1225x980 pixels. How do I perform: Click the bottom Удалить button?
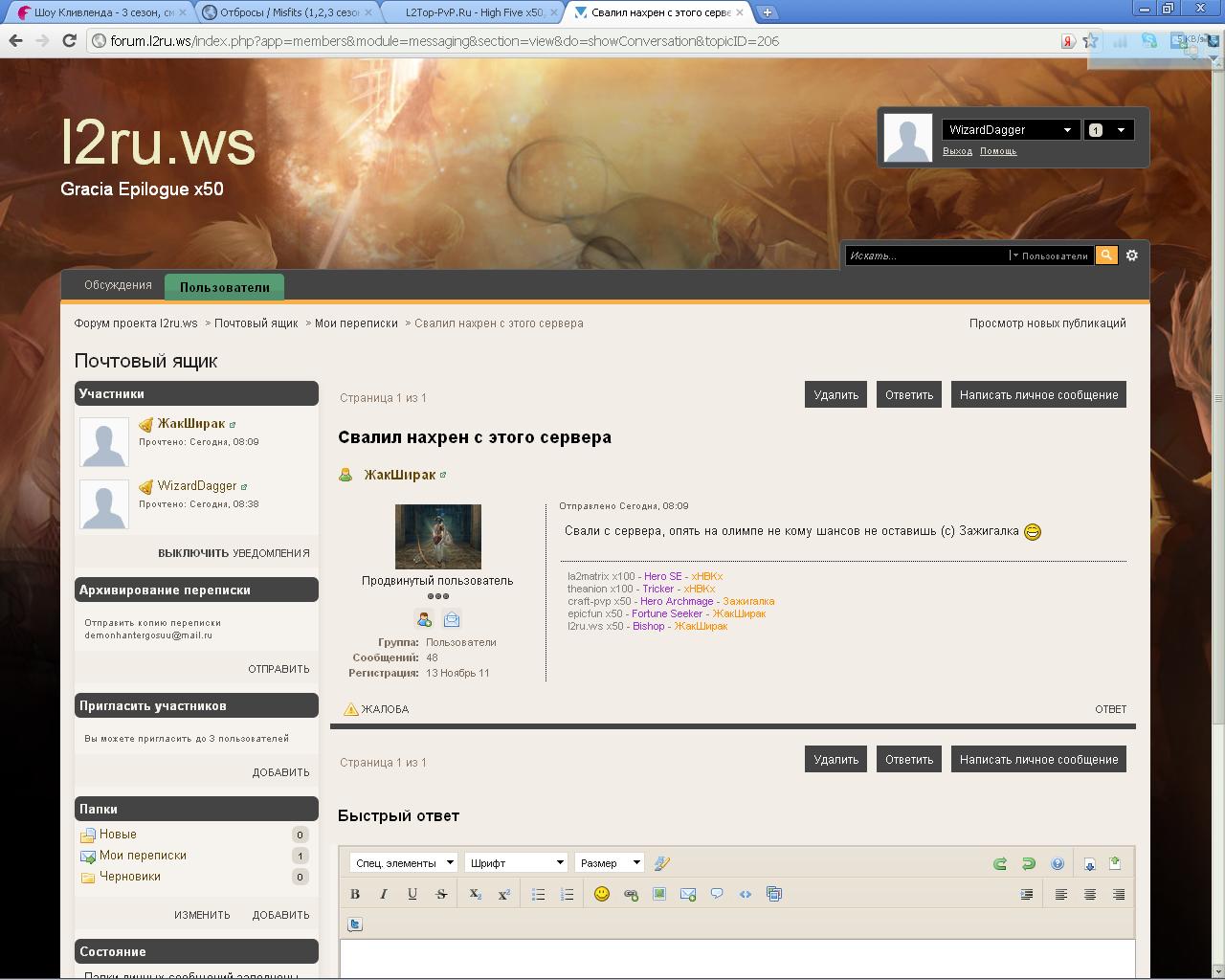(x=836, y=760)
